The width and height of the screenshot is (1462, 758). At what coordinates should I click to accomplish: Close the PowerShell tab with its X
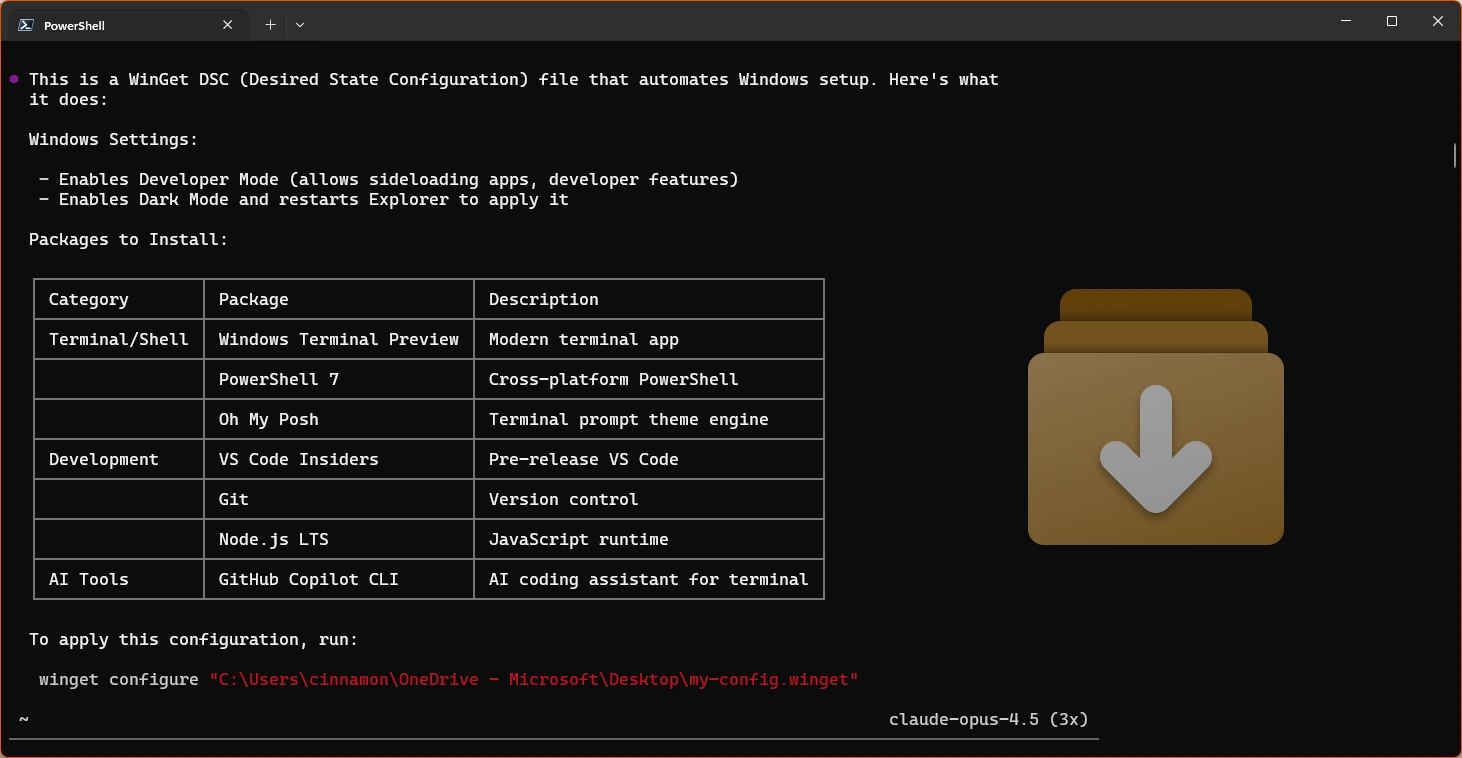[x=227, y=24]
